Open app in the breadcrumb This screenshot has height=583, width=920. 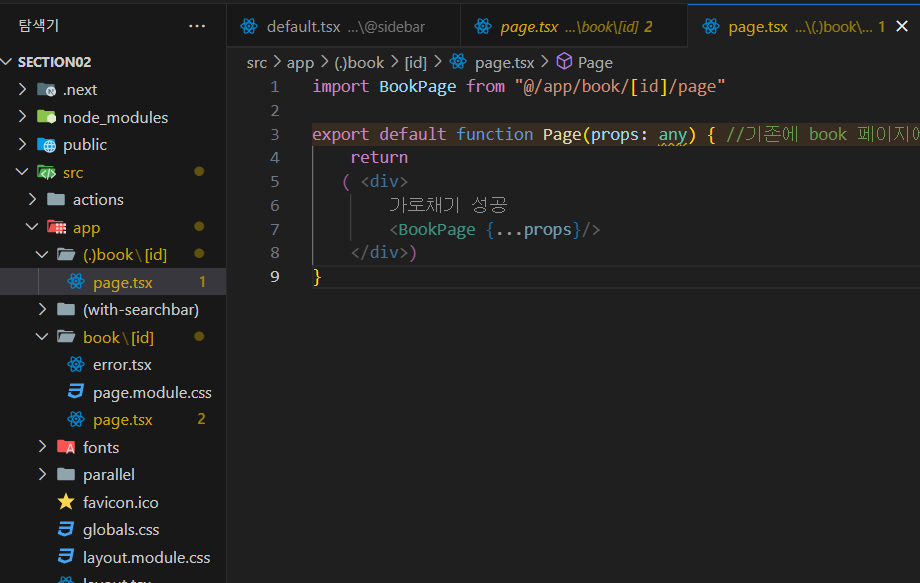click(300, 63)
